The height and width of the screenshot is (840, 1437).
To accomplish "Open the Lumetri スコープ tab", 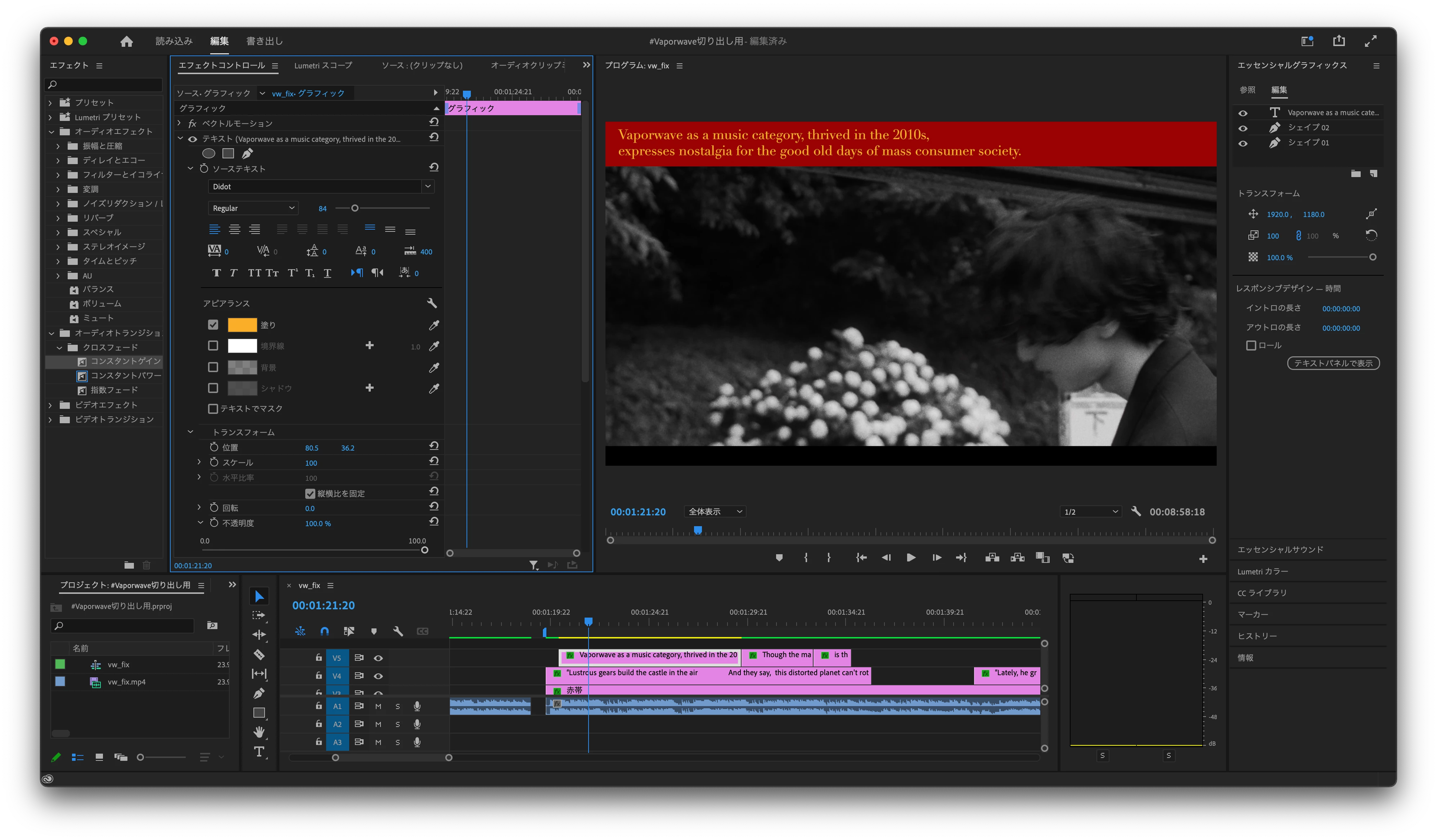I will pyautogui.click(x=323, y=66).
